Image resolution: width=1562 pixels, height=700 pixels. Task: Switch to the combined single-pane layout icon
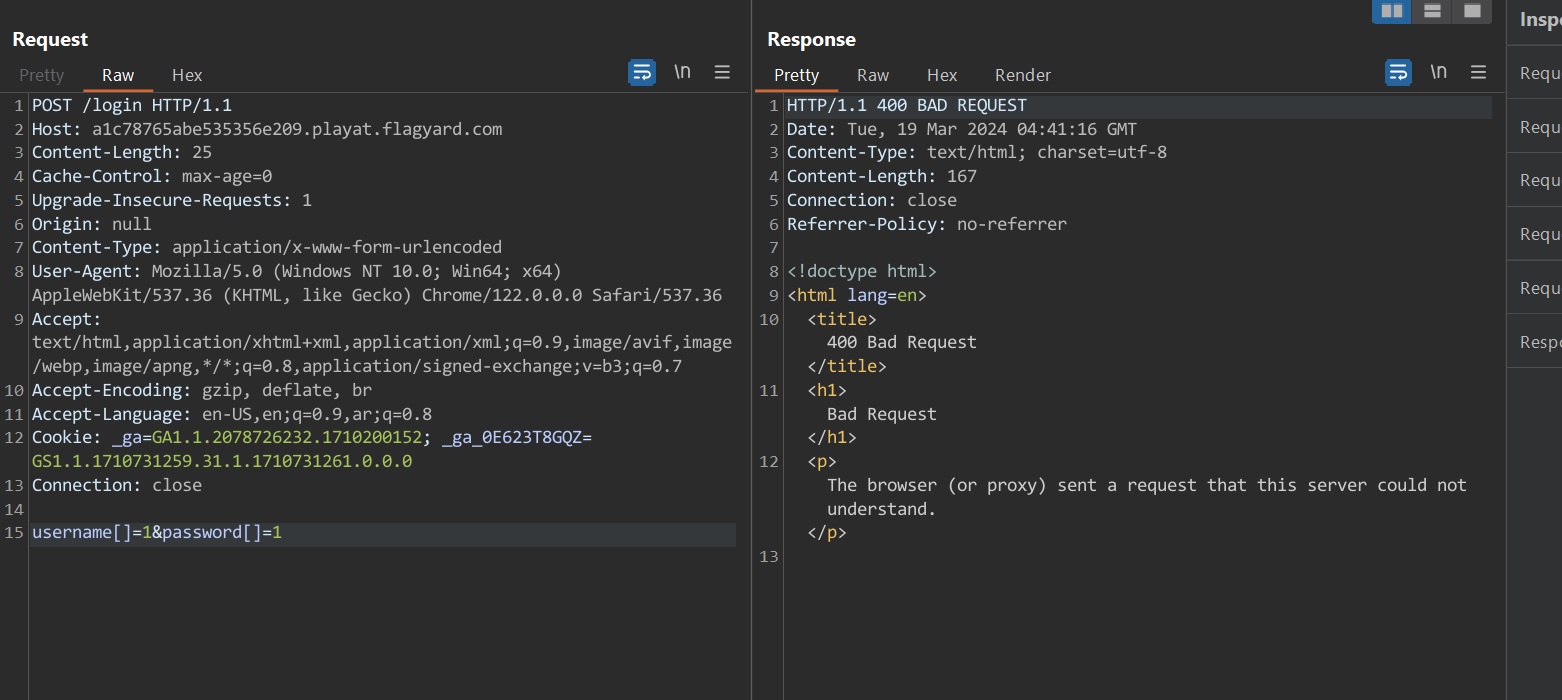pos(1472,11)
